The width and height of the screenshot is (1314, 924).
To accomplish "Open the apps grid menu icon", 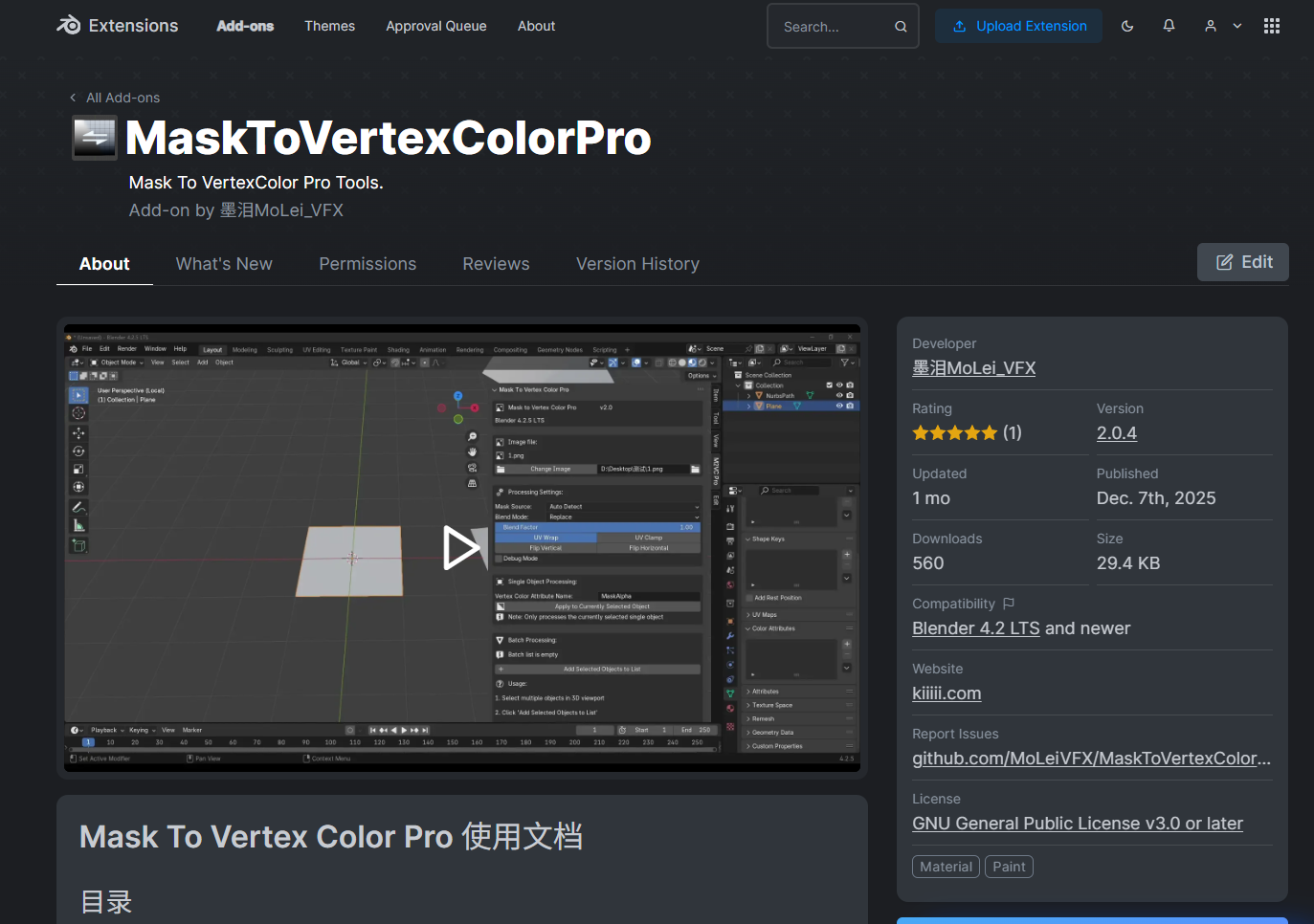I will pyautogui.click(x=1271, y=26).
